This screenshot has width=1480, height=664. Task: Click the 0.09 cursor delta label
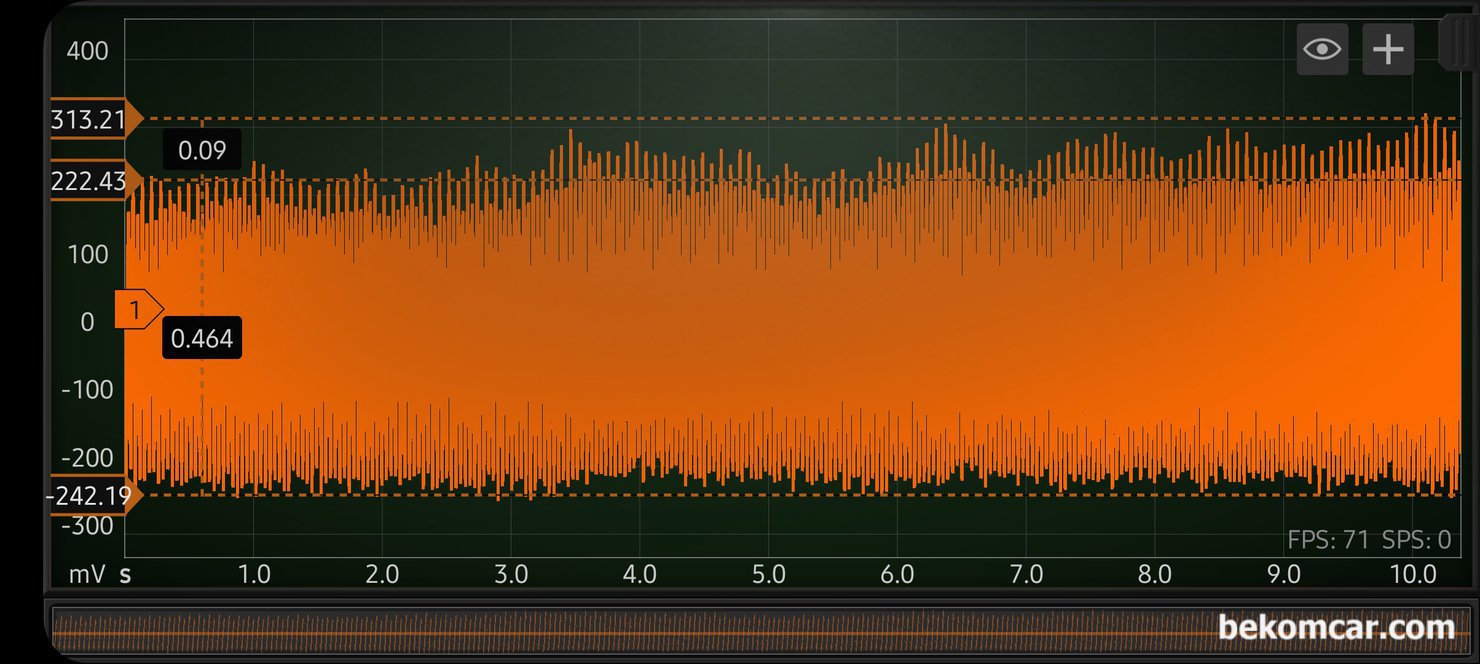click(x=202, y=151)
